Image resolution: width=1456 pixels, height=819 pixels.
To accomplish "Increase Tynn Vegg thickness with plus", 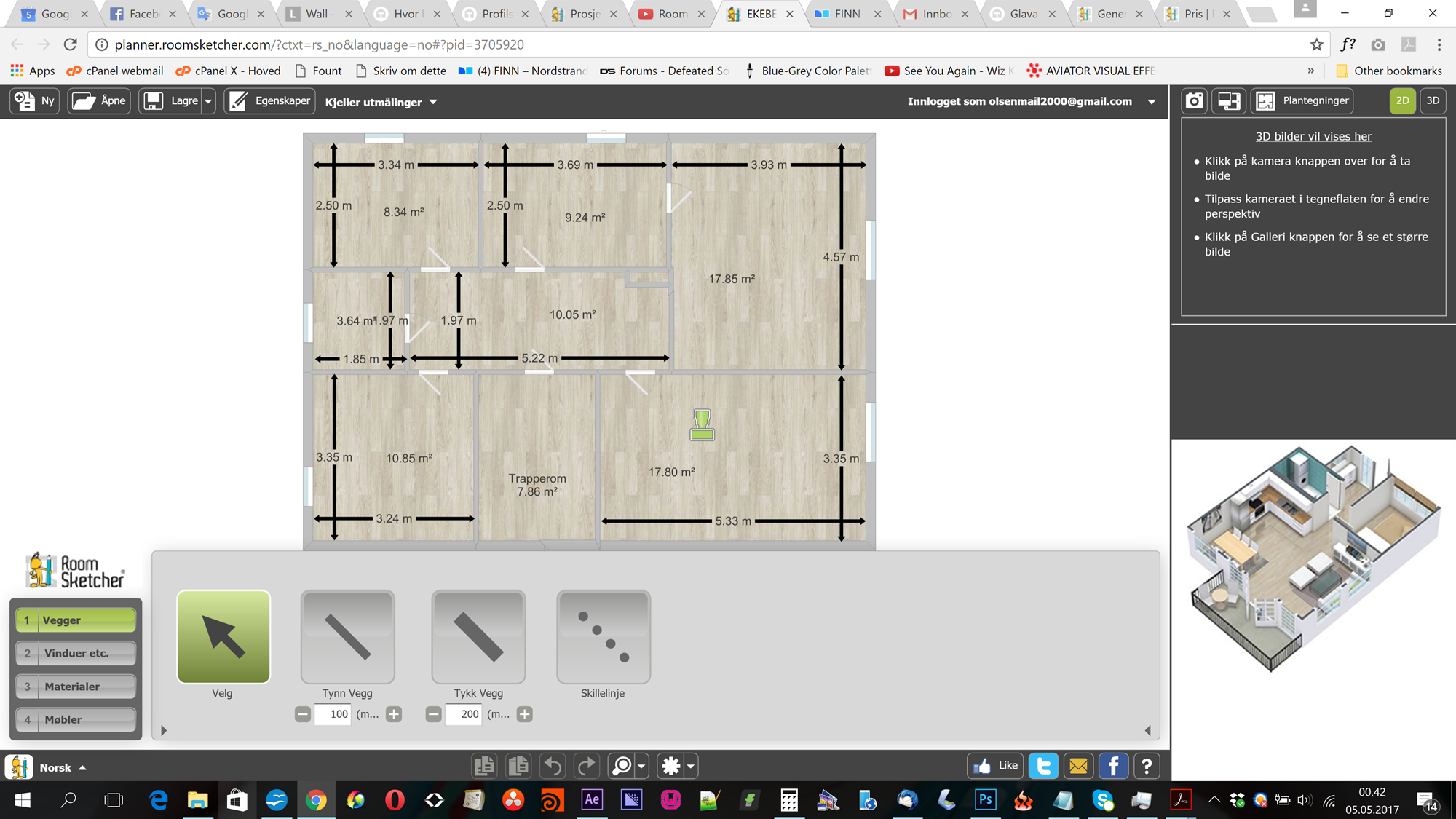I will point(394,714).
